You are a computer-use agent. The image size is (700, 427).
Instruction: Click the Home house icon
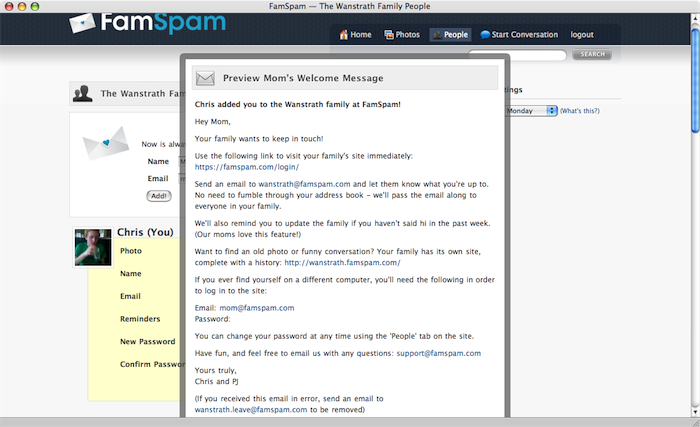point(344,35)
